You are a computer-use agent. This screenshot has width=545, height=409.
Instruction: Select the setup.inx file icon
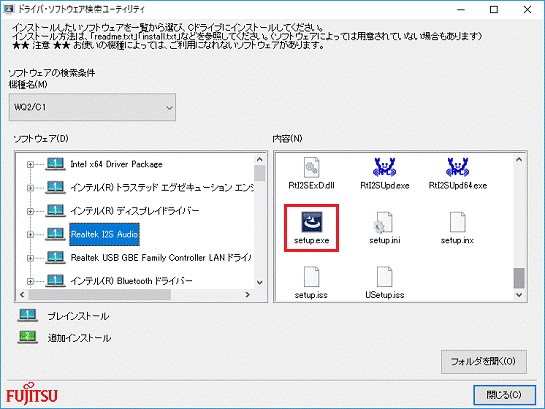(457, 222)
